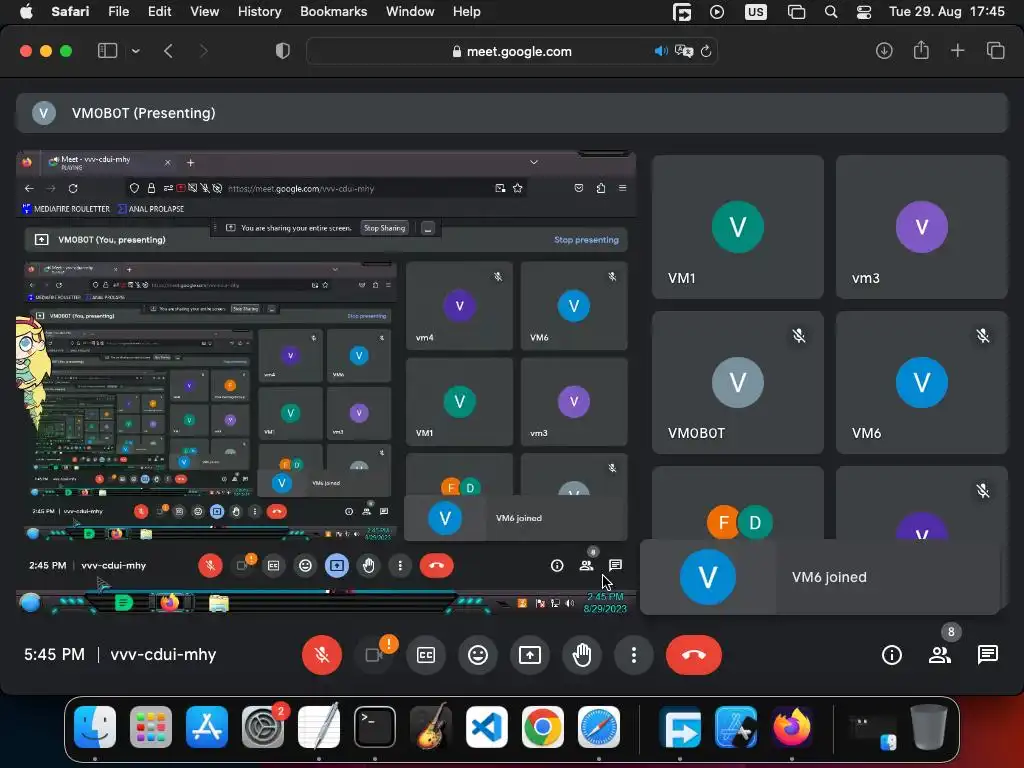Open the Safari app menu

[x=70, y=12]
